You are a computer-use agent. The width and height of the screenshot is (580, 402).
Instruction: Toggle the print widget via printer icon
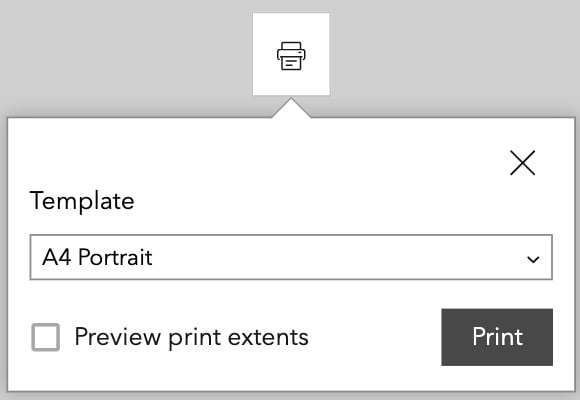tap(291, 55)
